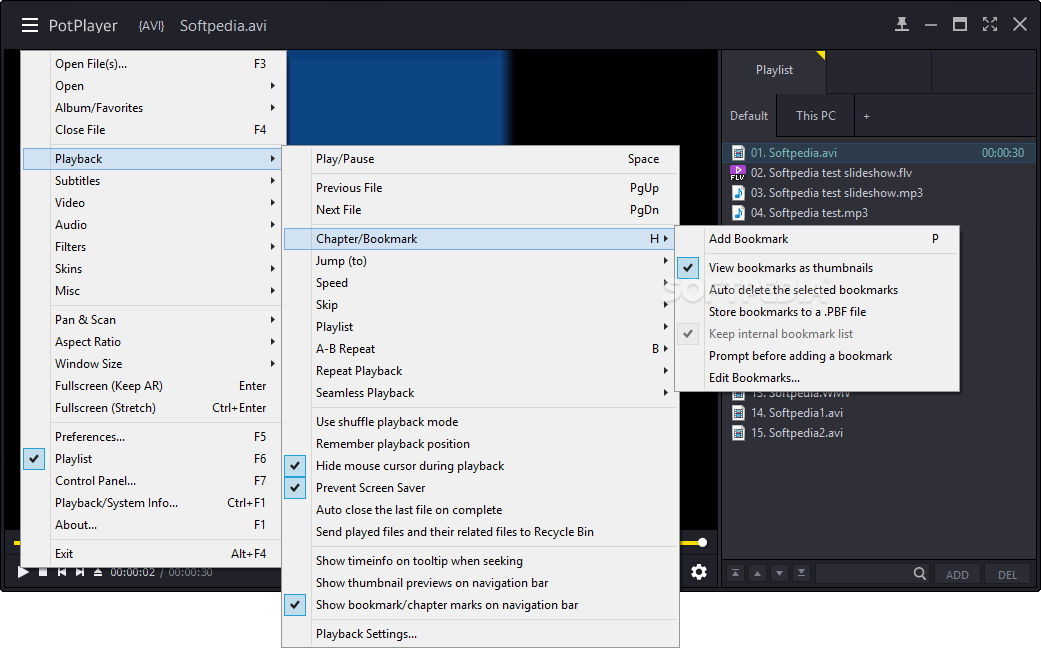Click film icon of 15. Softpedia2.avi
The image size is (1041, 648).
[x=738, y=433]
